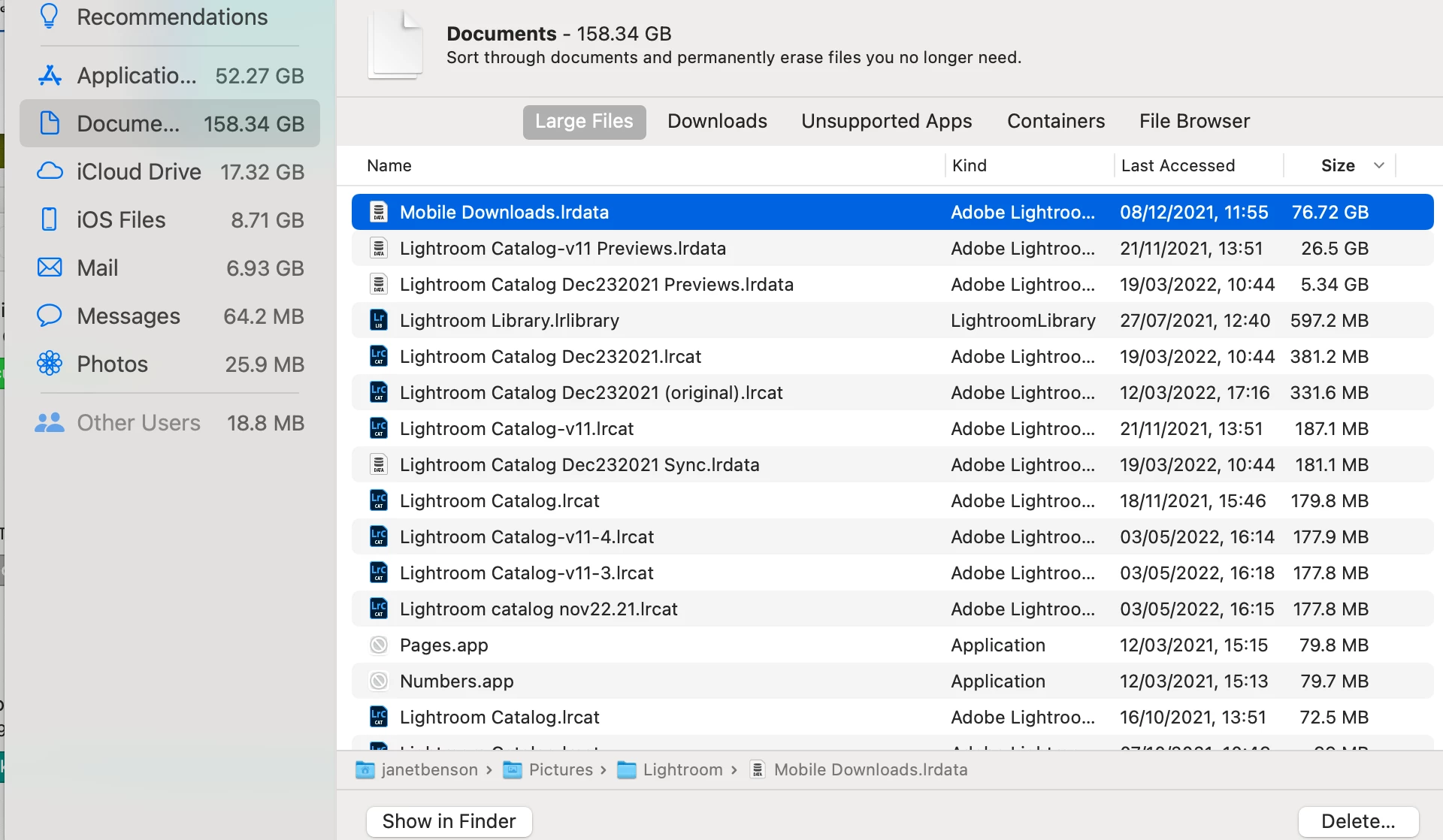Switch to the Downloads tab
The height and width of the screenshot is (840, 1443).
[717, 122]
